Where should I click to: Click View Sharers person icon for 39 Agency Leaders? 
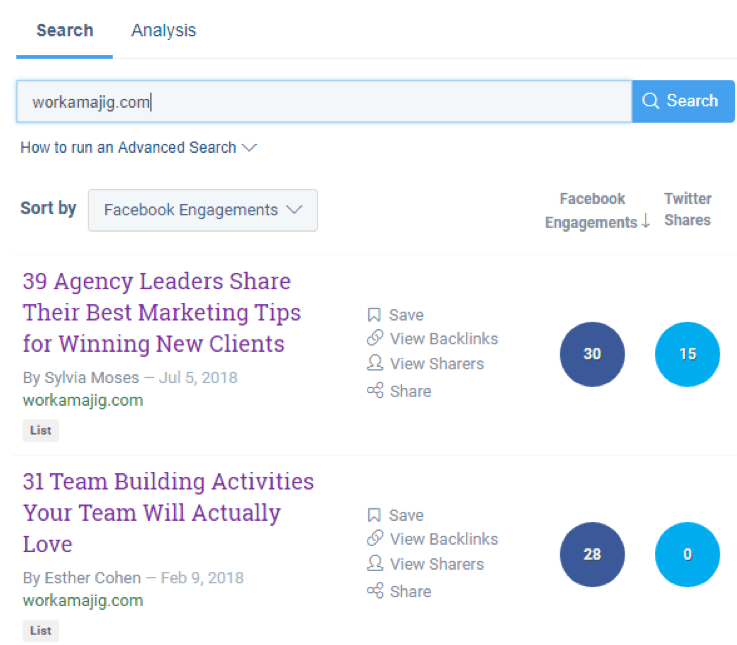coord(375,364)
